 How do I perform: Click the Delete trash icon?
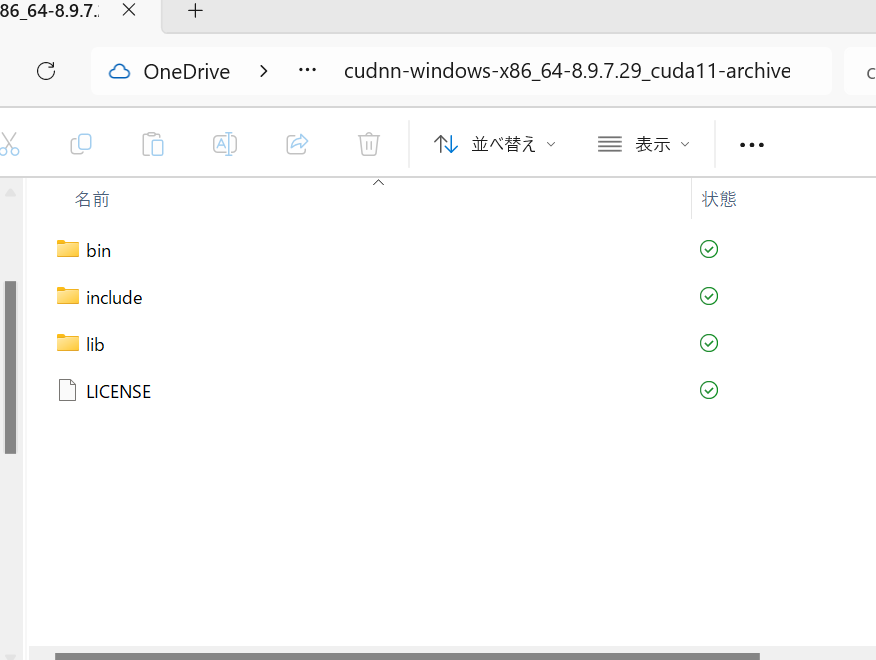[x=369, y=144]
